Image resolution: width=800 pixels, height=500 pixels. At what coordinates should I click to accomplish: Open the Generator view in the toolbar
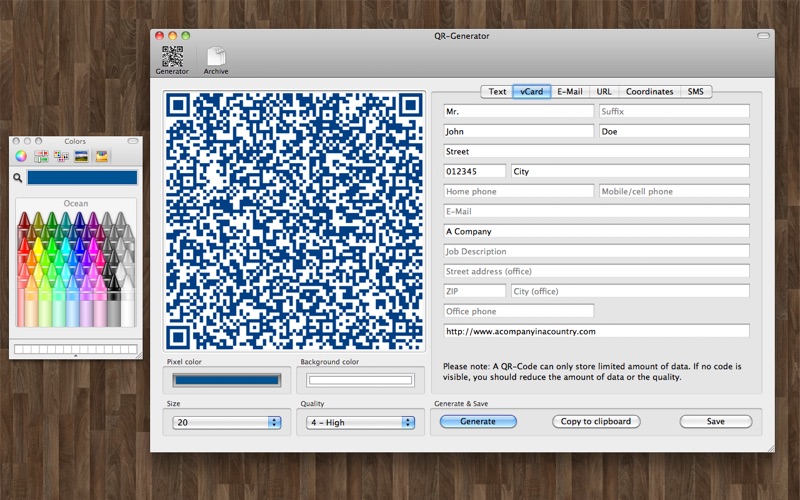click(x=172, y=60)
